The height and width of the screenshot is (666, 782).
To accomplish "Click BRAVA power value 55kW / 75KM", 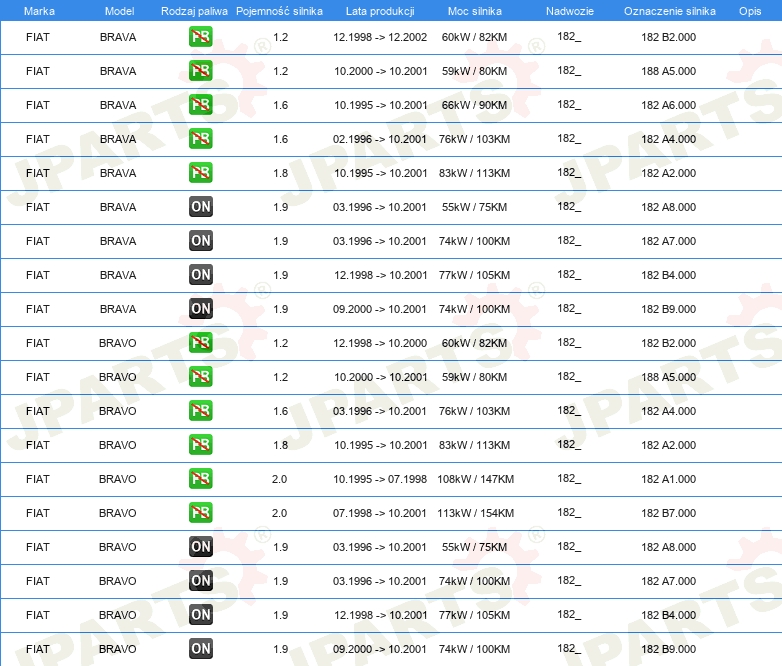I will [474, 207].
